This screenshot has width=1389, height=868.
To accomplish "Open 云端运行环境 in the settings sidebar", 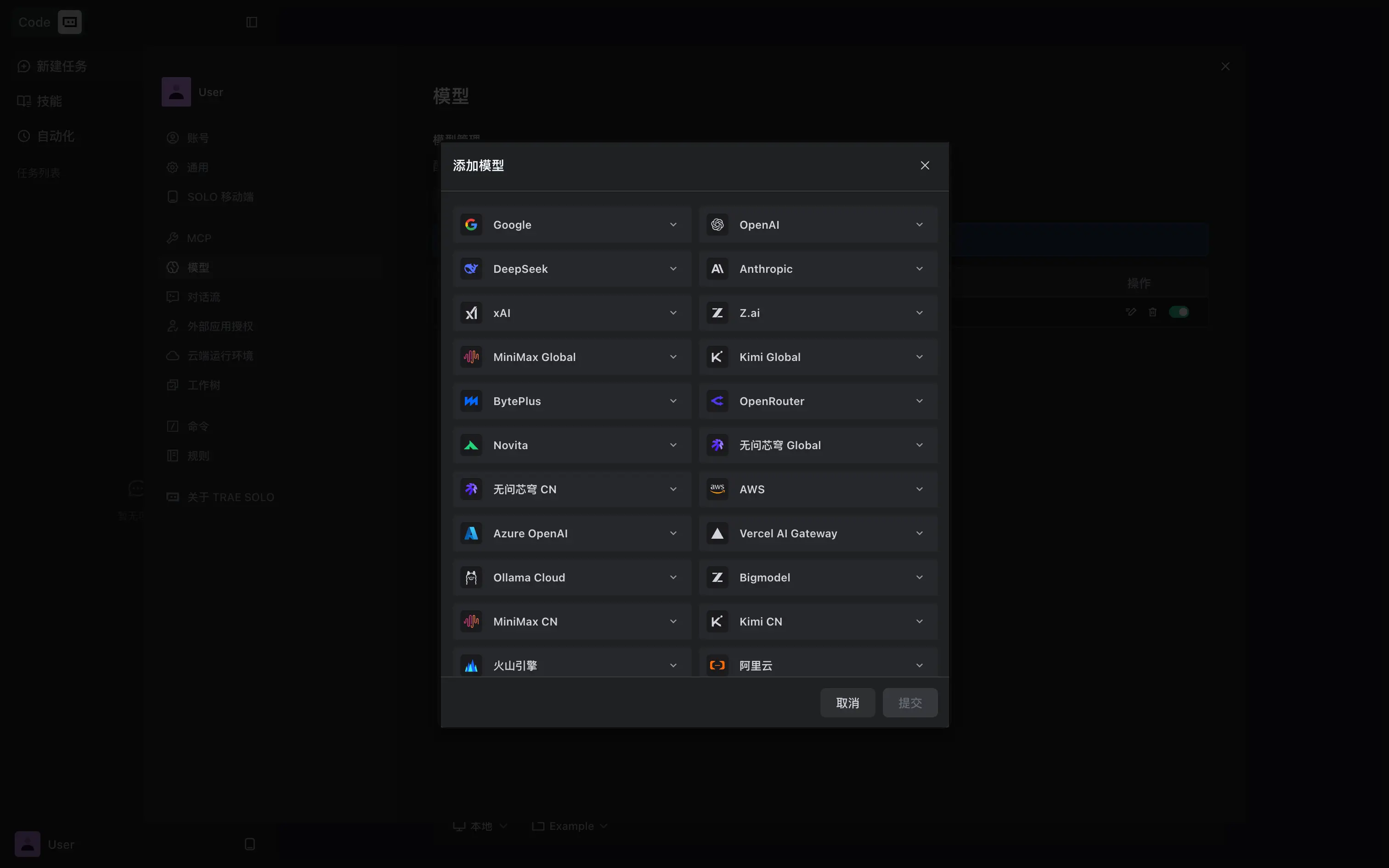I will 271,356.
